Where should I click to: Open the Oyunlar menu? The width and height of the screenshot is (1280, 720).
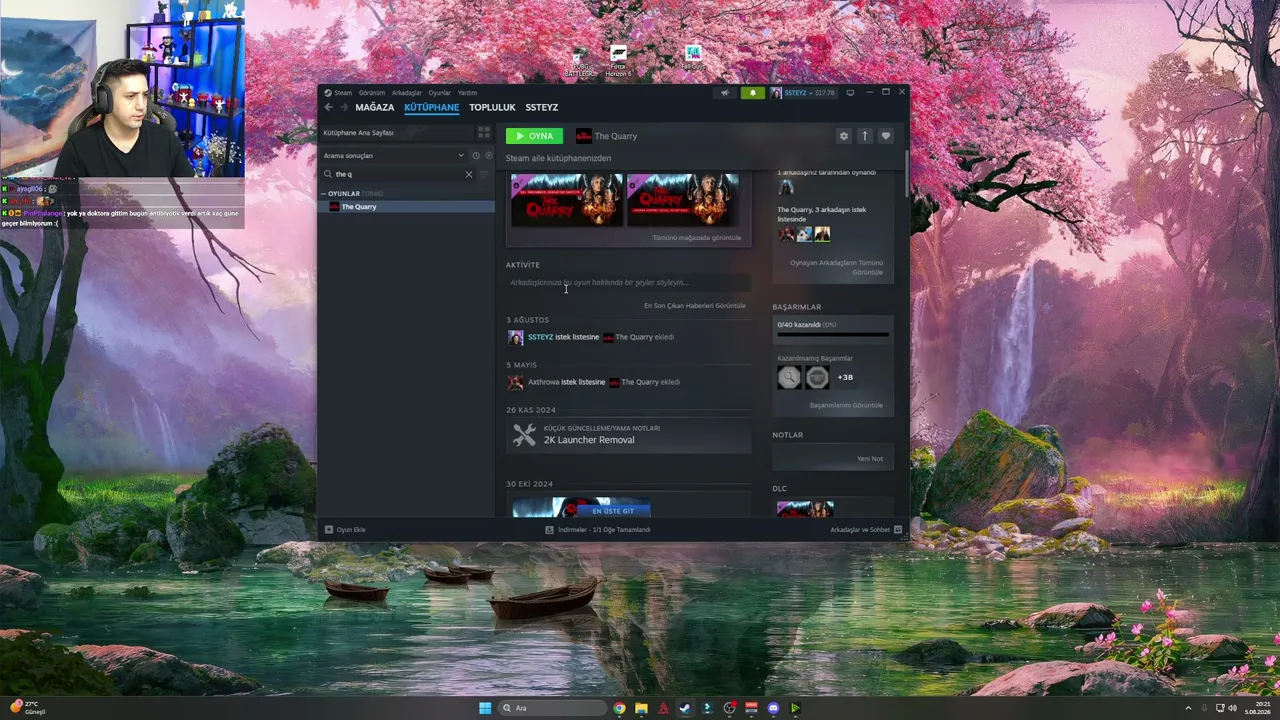(440, 93)
